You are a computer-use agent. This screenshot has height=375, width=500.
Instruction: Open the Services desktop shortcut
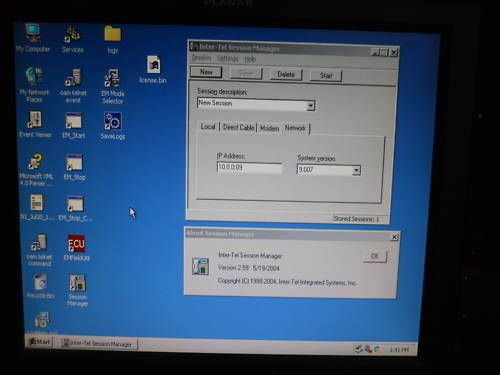(x=72, y=39)
